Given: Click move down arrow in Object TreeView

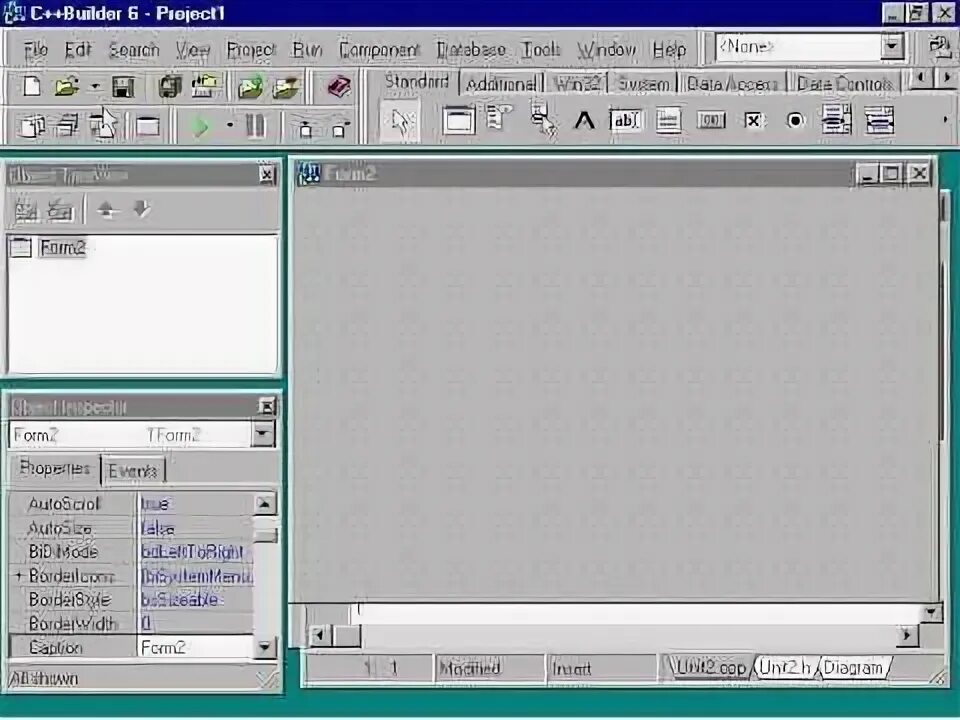Looking at the screenshot, I should click(142, 209).
